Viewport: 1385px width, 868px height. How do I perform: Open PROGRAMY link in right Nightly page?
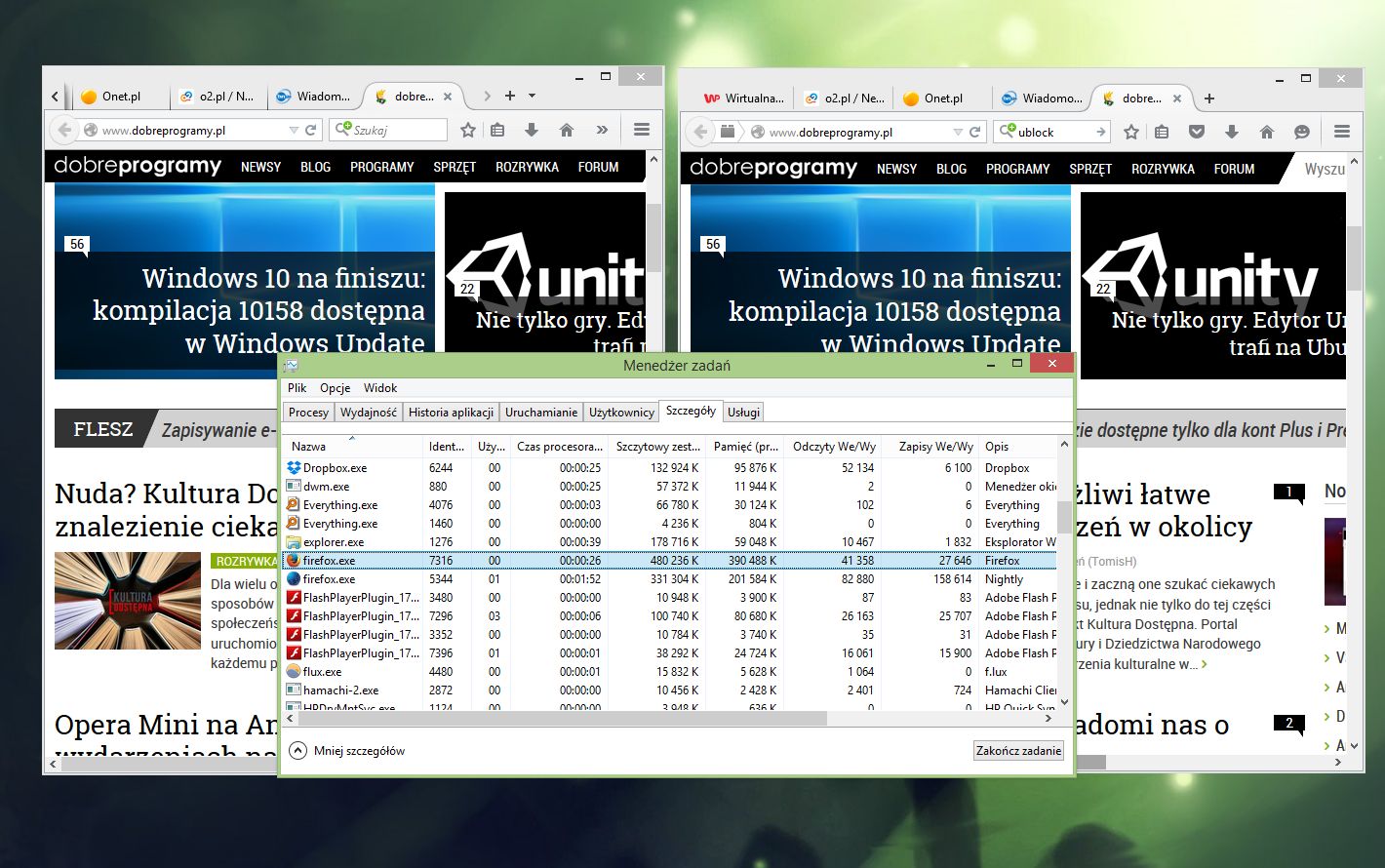click(1017, 169)
